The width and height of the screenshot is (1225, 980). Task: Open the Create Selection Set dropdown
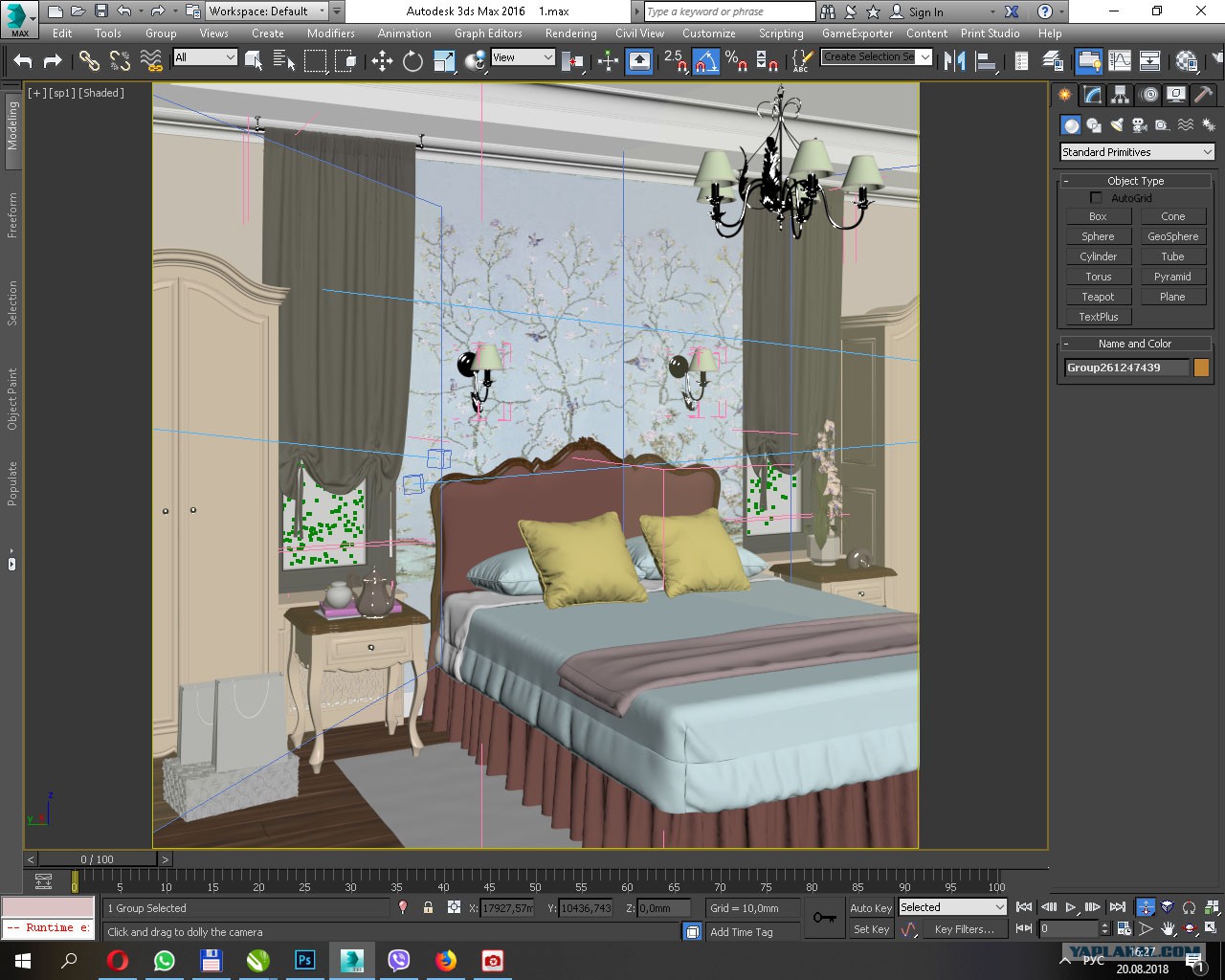[x=877, y=56]
